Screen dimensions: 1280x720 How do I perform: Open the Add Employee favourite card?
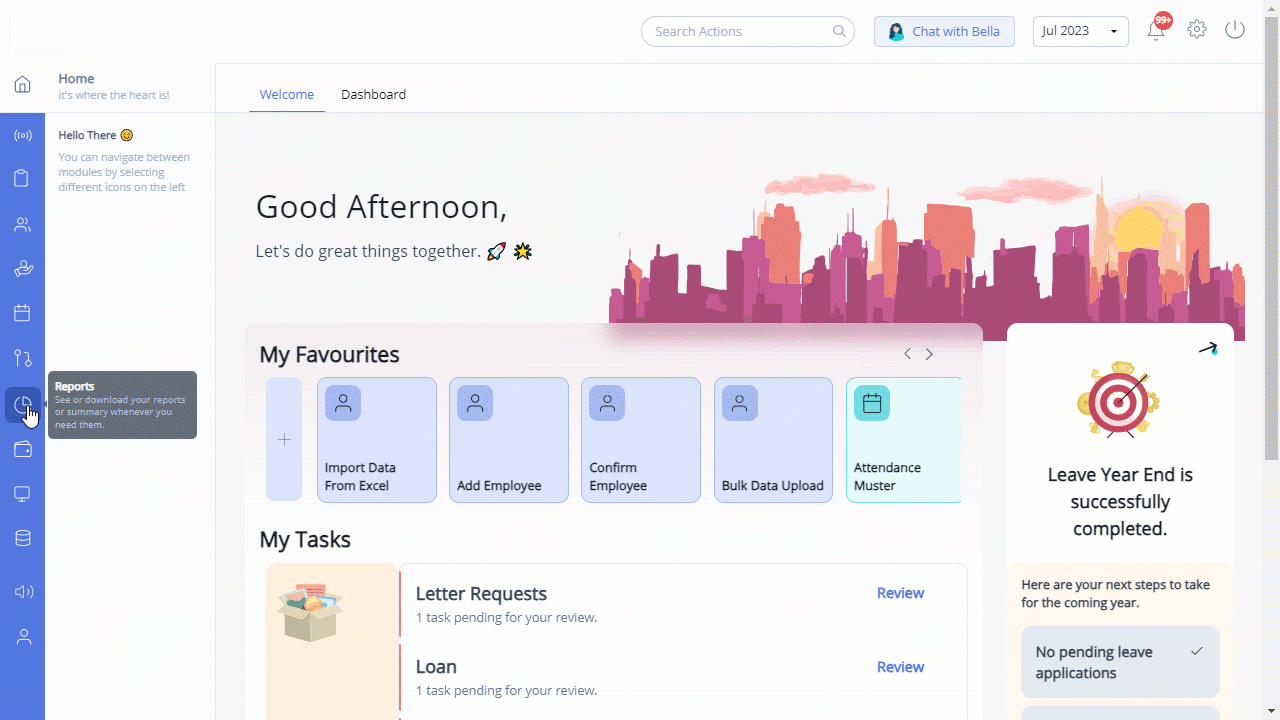(509, 440)
